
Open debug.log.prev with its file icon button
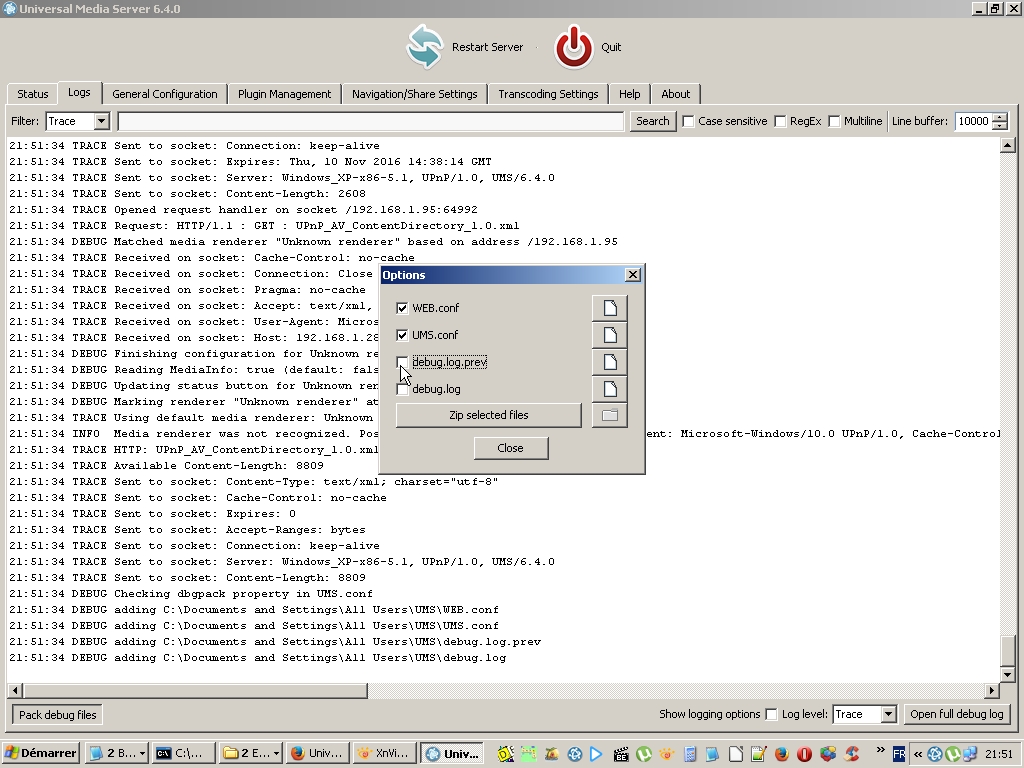(609, 362)
